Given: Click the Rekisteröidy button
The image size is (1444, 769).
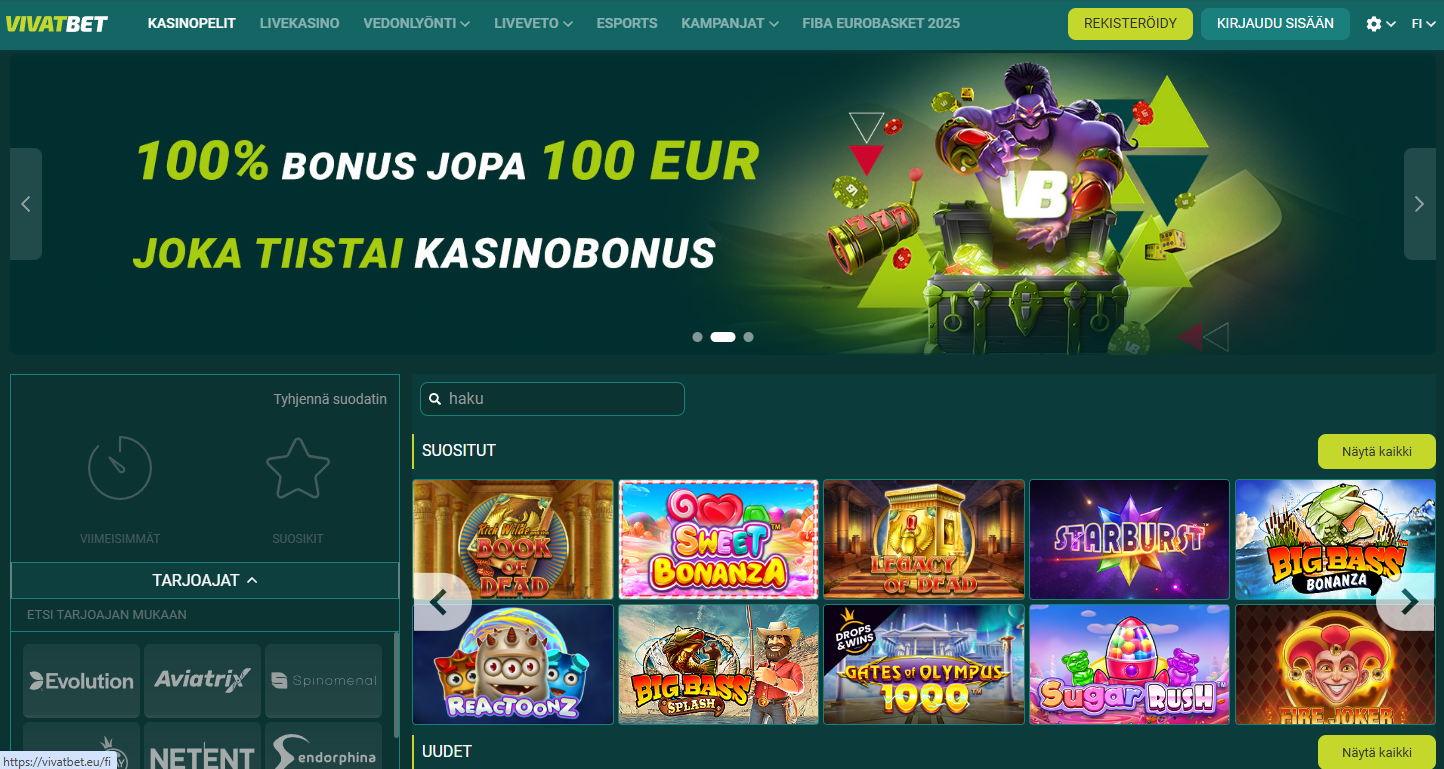Looking at the screenshot, I should pyautogui.click(x=1130, y=24).
